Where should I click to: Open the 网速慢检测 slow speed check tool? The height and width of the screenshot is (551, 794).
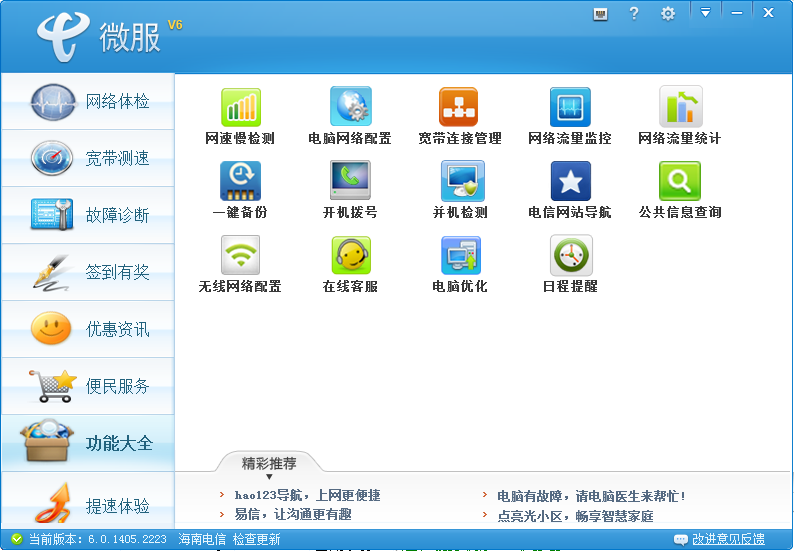(240, 116)
